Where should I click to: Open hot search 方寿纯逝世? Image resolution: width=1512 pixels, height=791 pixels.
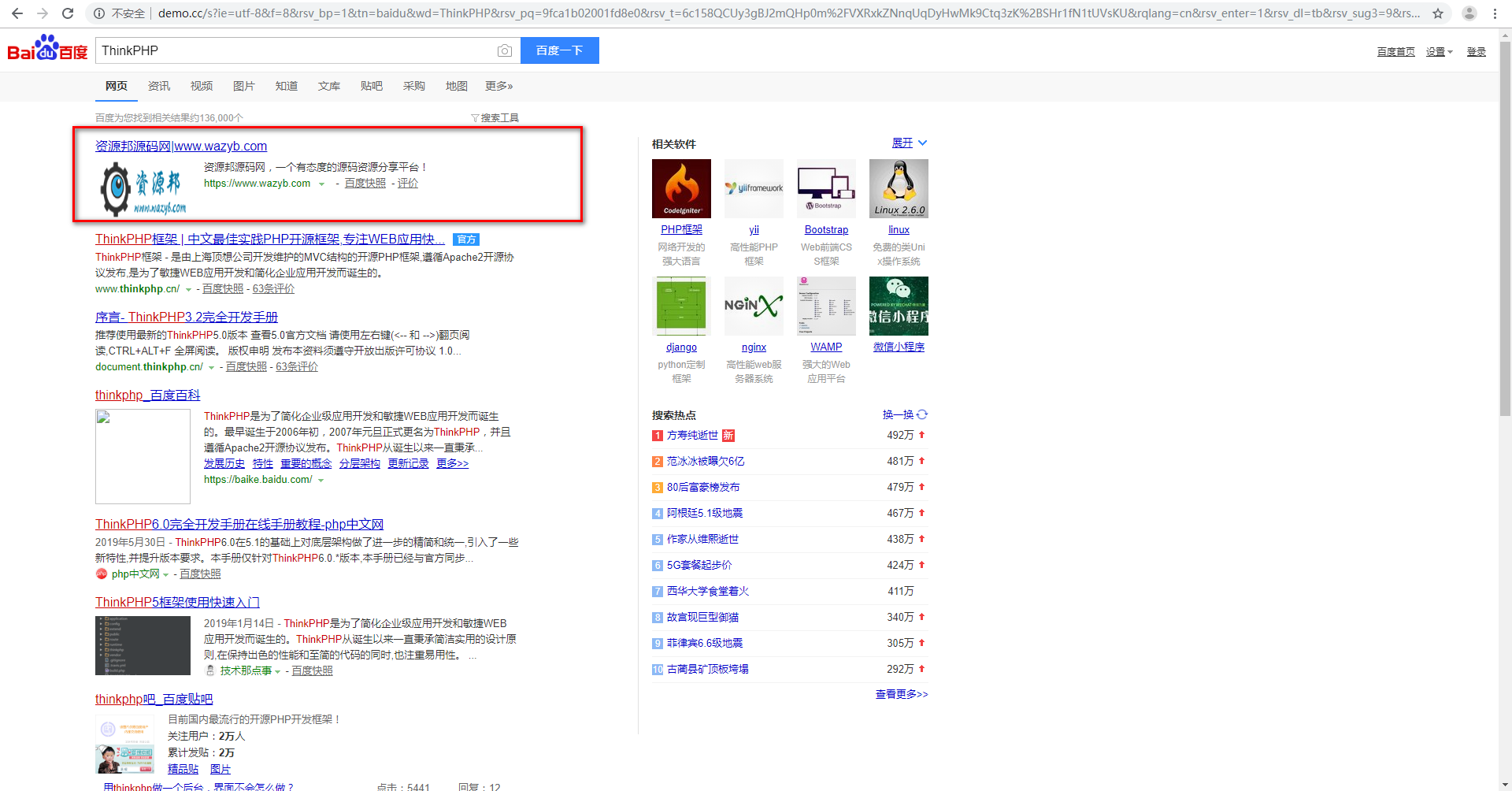pos(692,435)
